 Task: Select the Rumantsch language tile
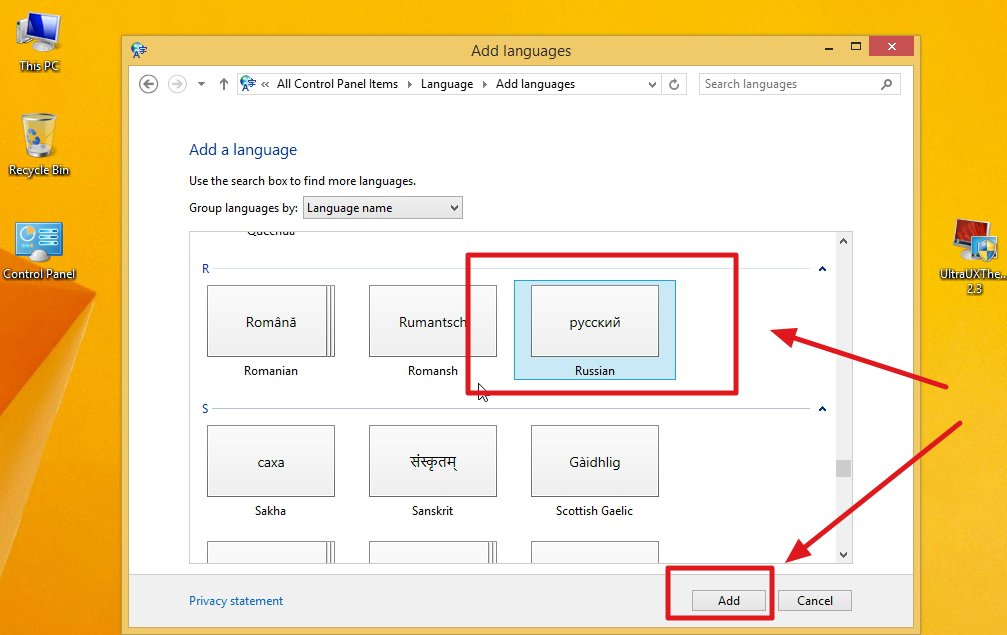pos(433,321)
